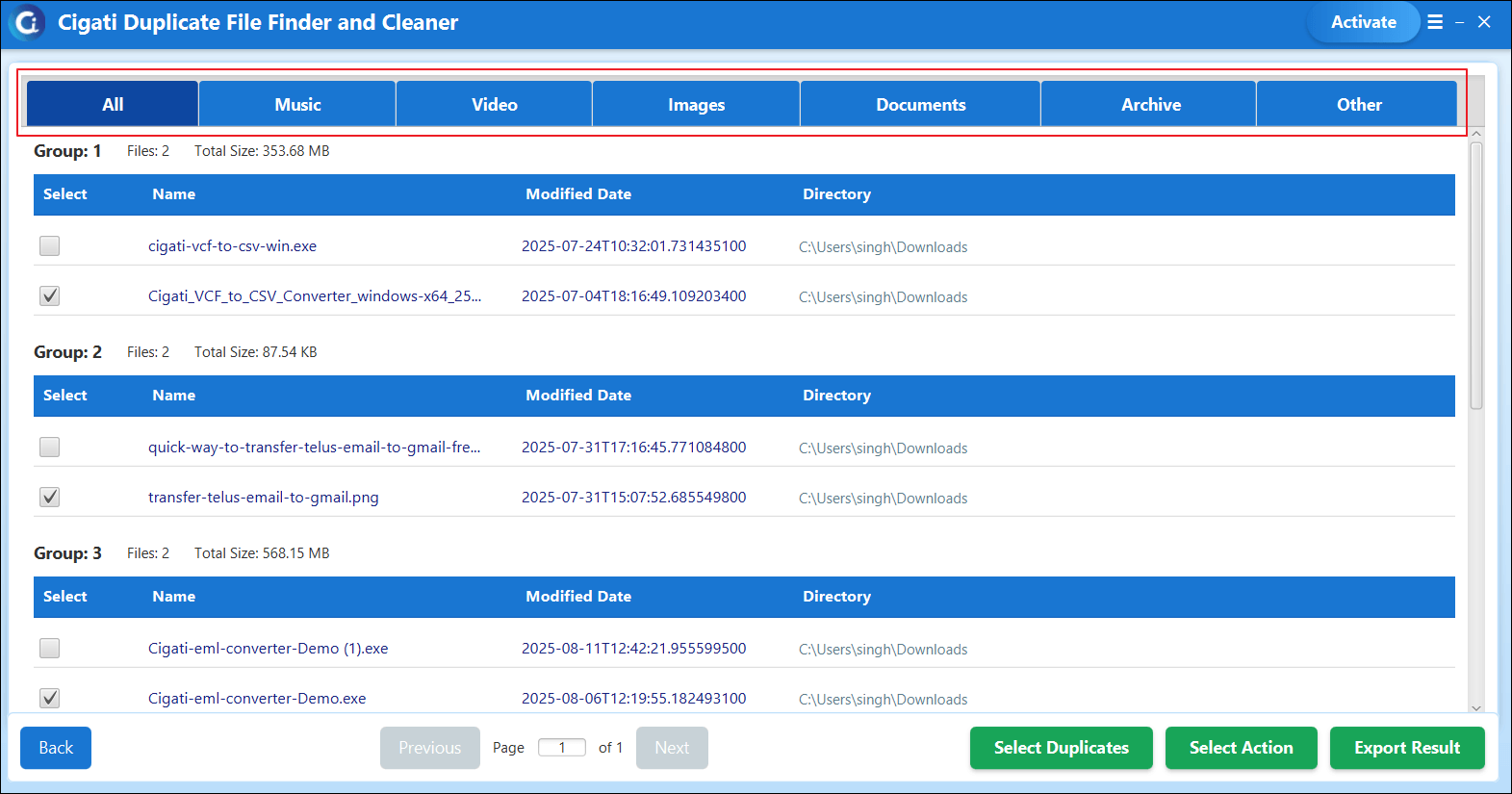Focus the Page number input field

click(x=562, y=748)
